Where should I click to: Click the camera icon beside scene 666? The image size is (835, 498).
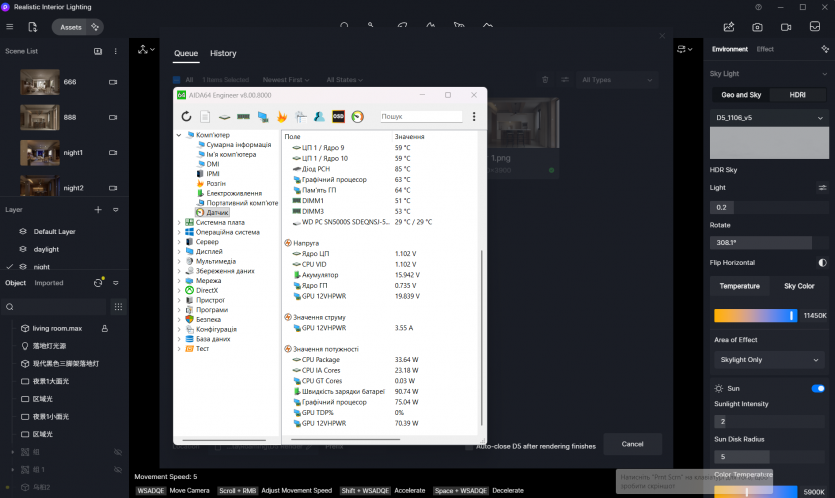[113, 82]
